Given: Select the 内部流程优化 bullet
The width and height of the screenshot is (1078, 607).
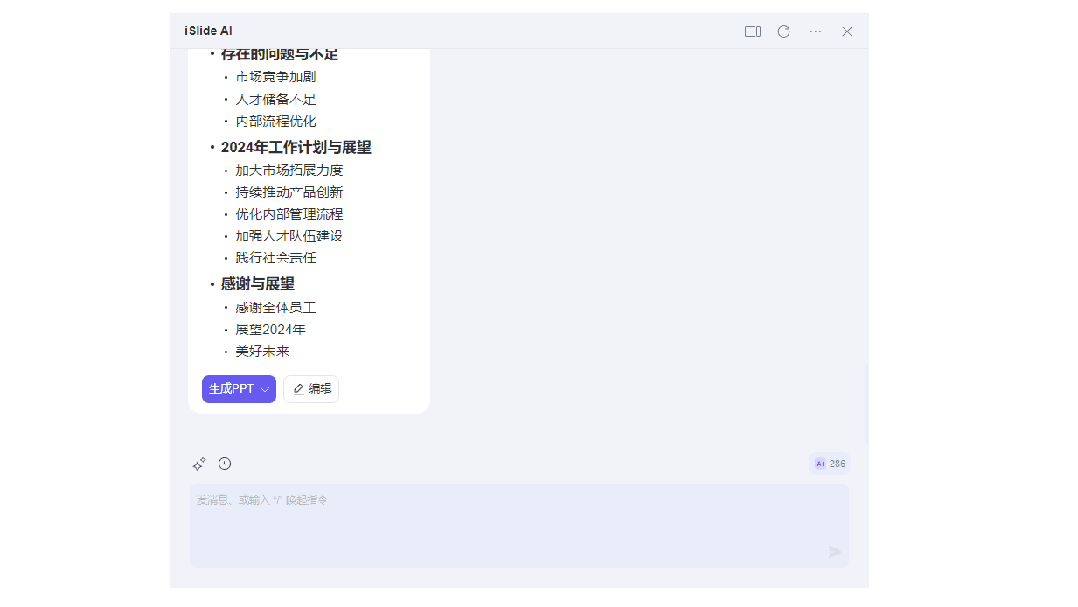Looking at the screenshot, I should [x=276, y=121].
